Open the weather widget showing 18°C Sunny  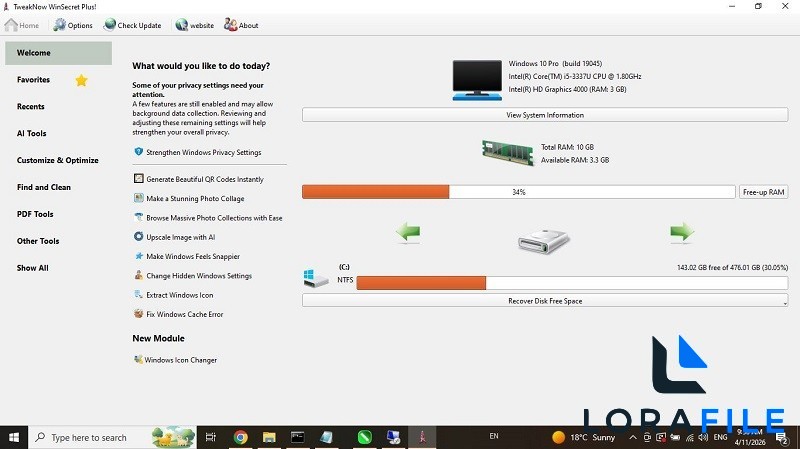[x=584, y=437]
